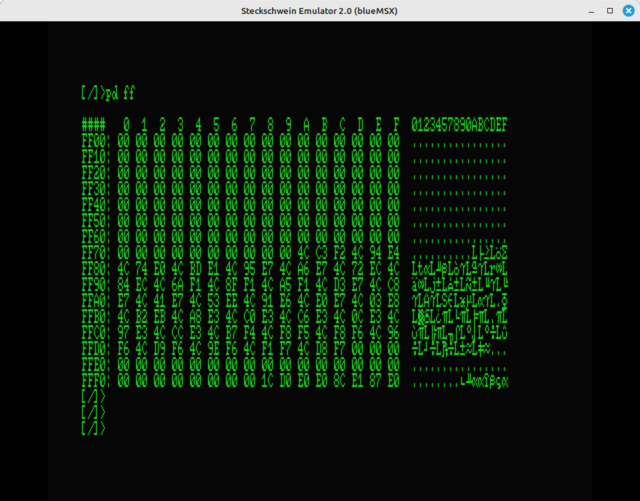Click column header '7' in the hex header row
The image size is (640, 501).
pyautogui.click(x=252, y=125)
